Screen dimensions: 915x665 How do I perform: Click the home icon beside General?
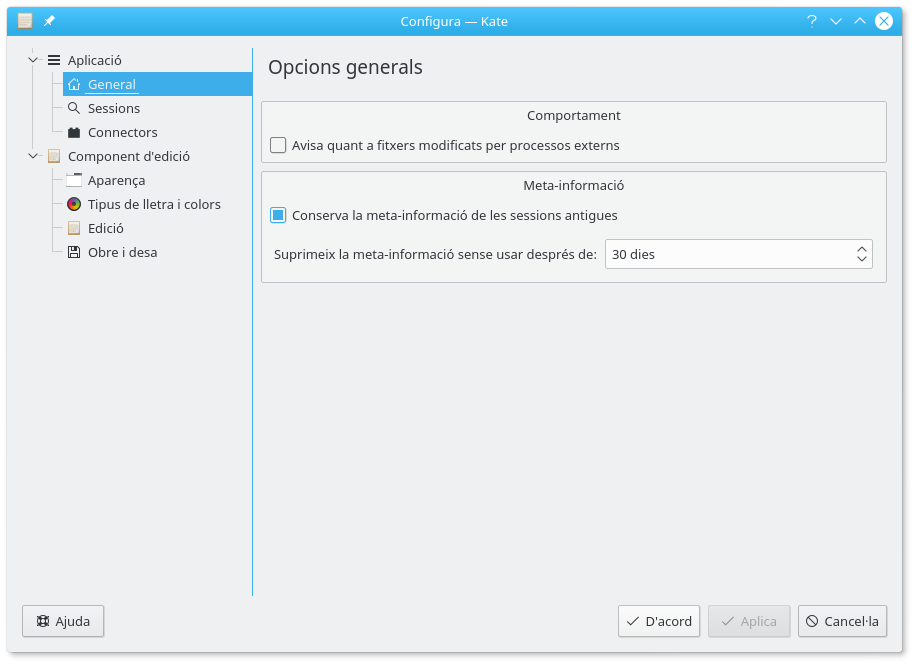click(x=74, y=85)
